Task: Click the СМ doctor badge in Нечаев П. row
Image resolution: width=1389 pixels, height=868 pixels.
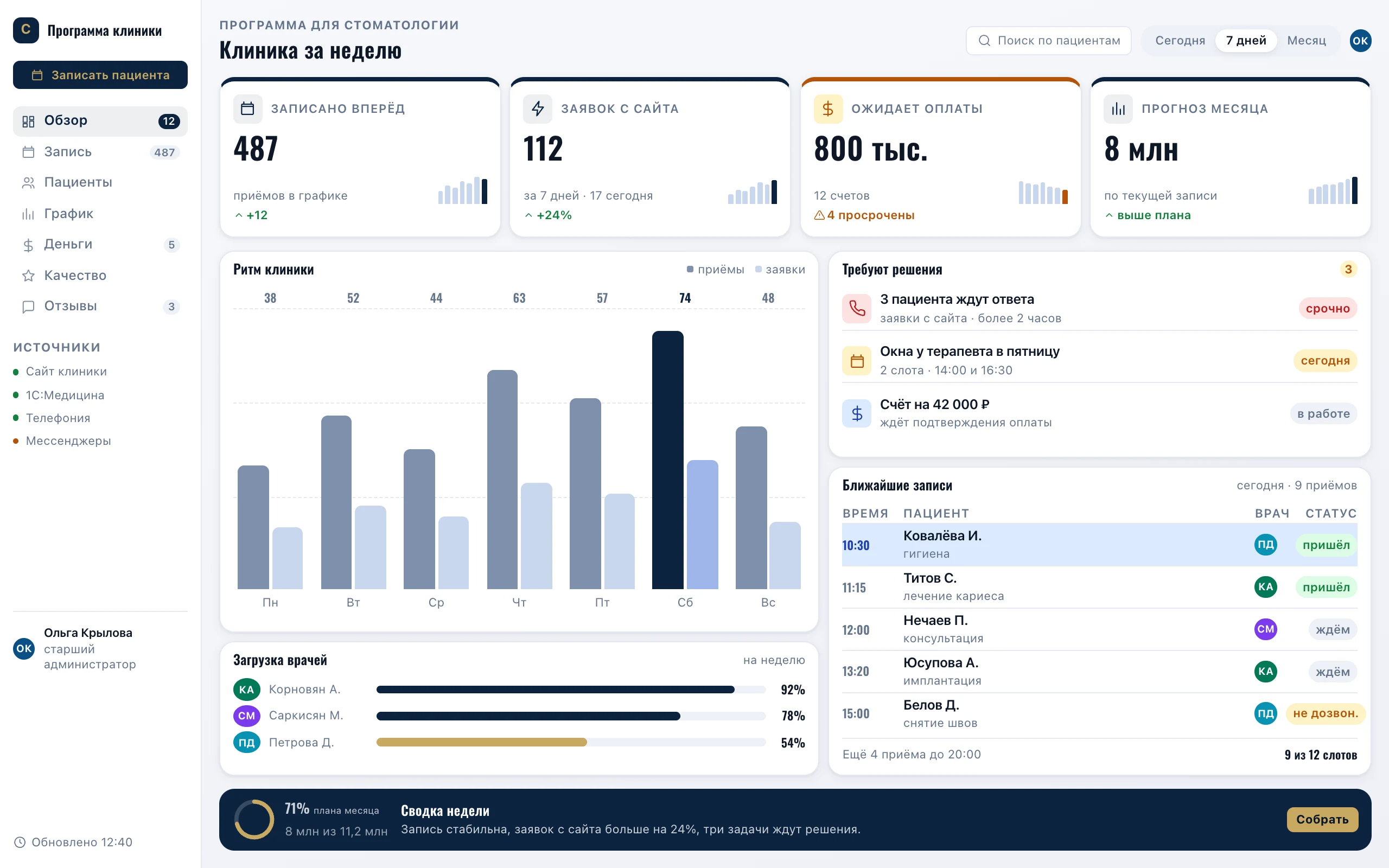Action: [1266, 629]
